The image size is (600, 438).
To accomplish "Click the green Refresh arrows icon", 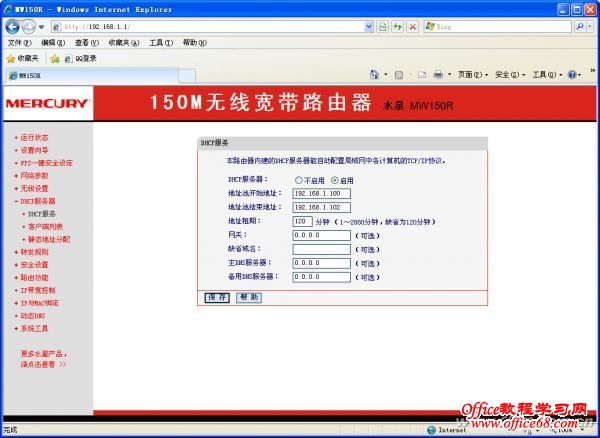I will coord(398,27).
